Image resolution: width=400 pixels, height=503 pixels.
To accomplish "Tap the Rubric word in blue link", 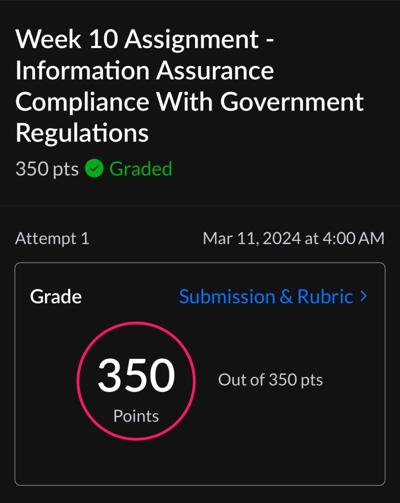I will [325, 296].
